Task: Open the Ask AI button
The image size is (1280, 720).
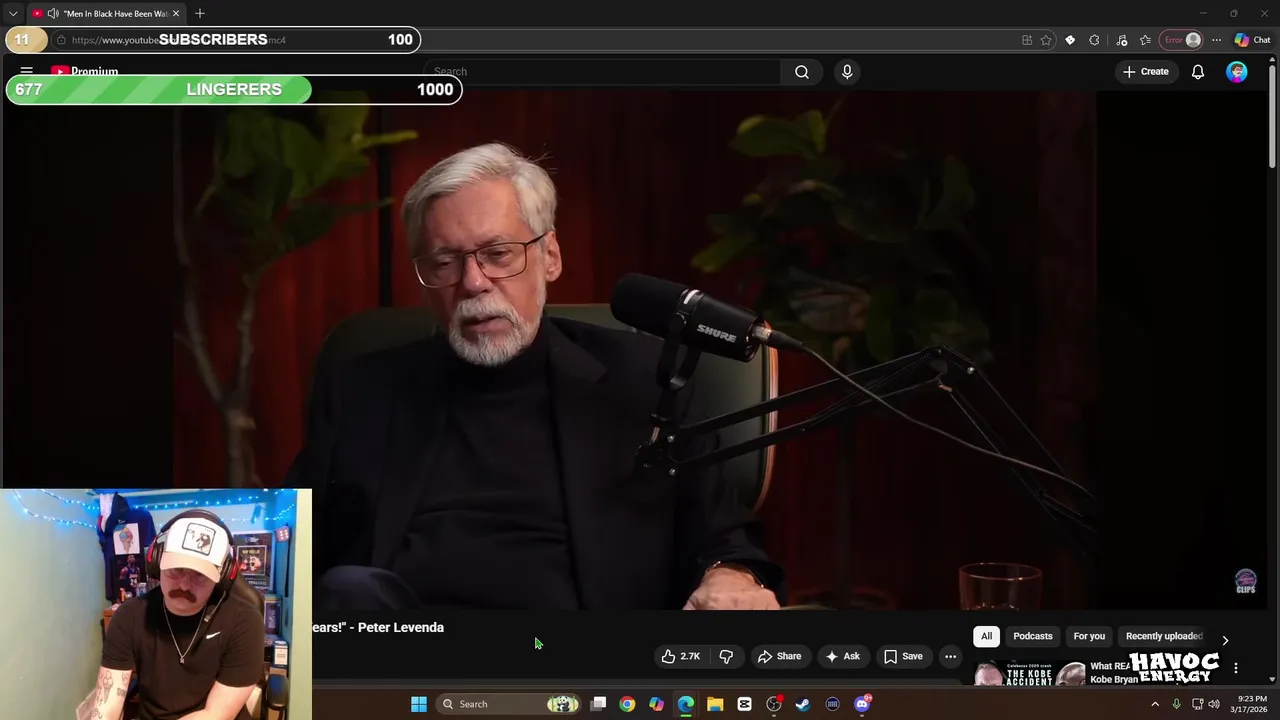Action: (x=842, y=656)
